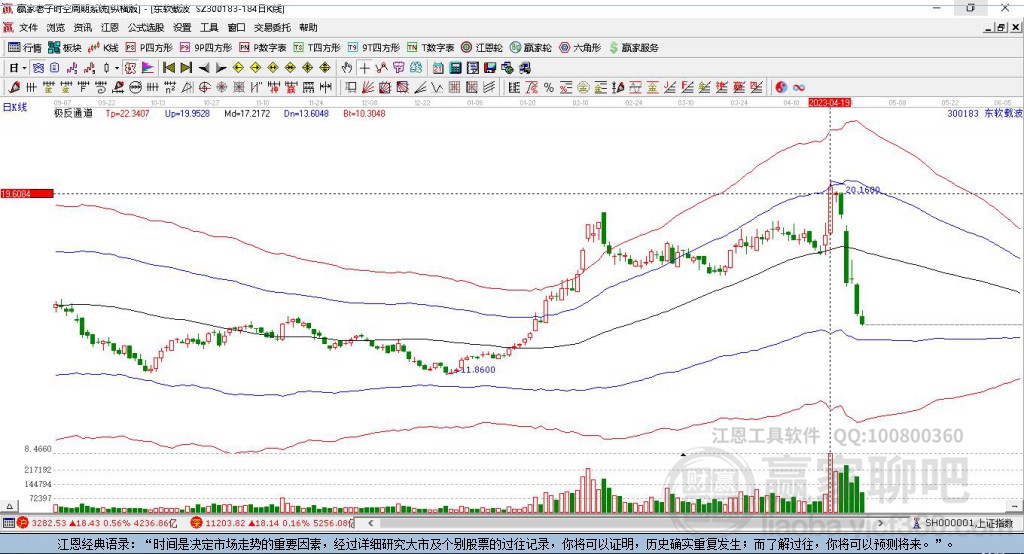Click the 3282.53 Shanghai index reading
This screenshot has height=554, width=1024.
pos(49,523)
